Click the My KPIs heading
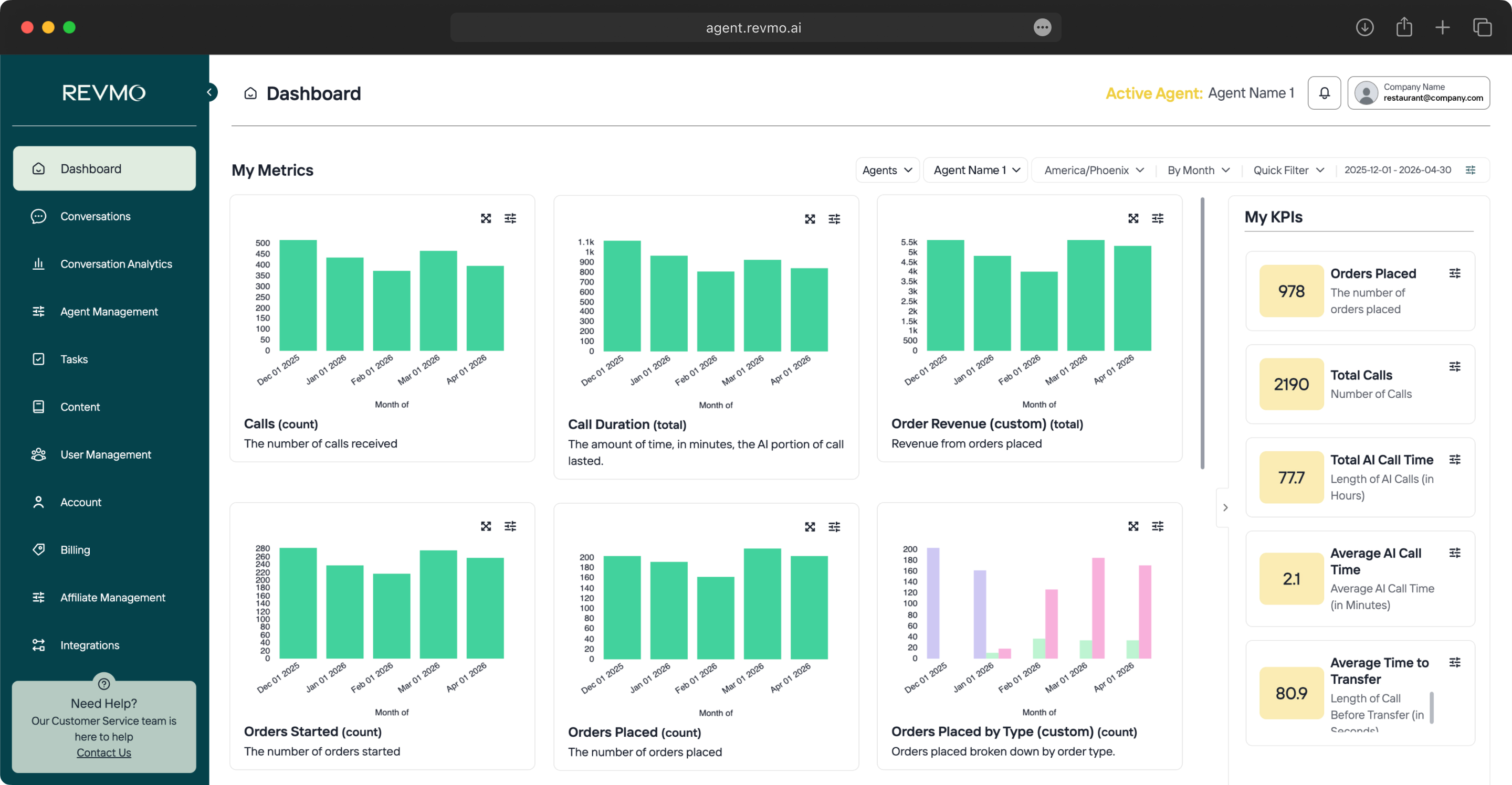This screenshot has width=1512, height=785. 1273,217
